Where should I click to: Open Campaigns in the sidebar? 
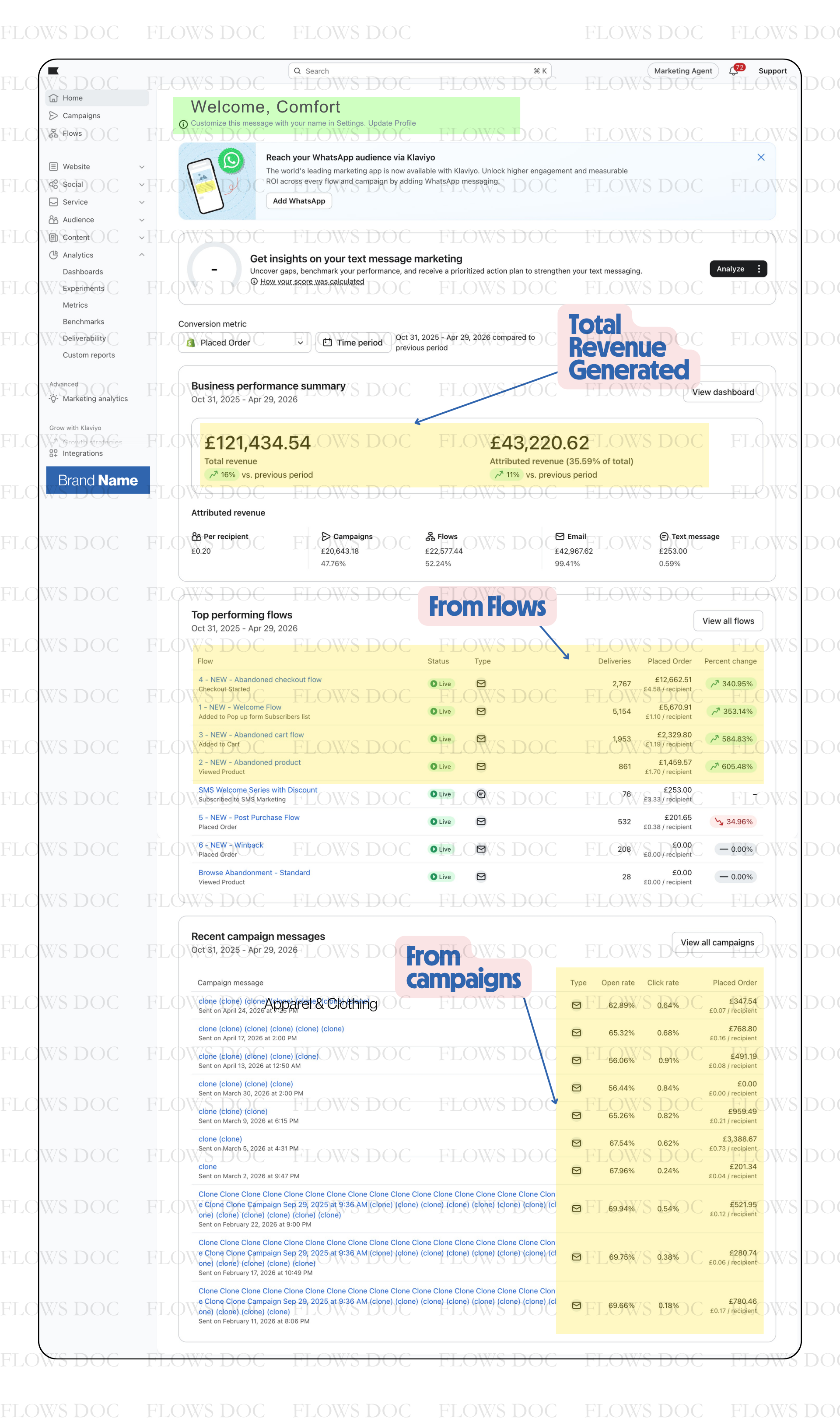81,116
